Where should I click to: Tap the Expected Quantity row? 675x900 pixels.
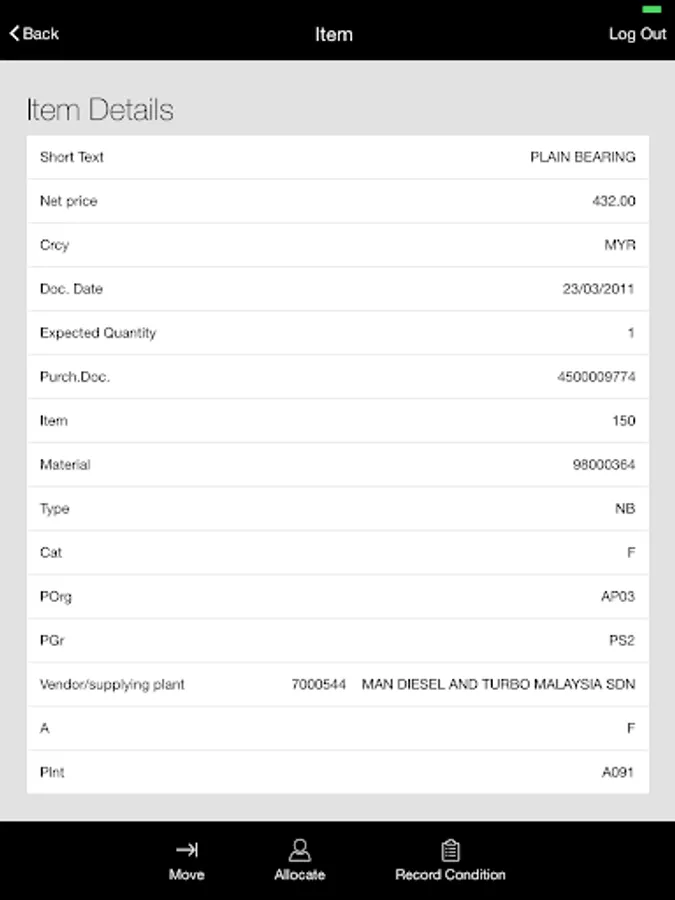pos(338,333)
